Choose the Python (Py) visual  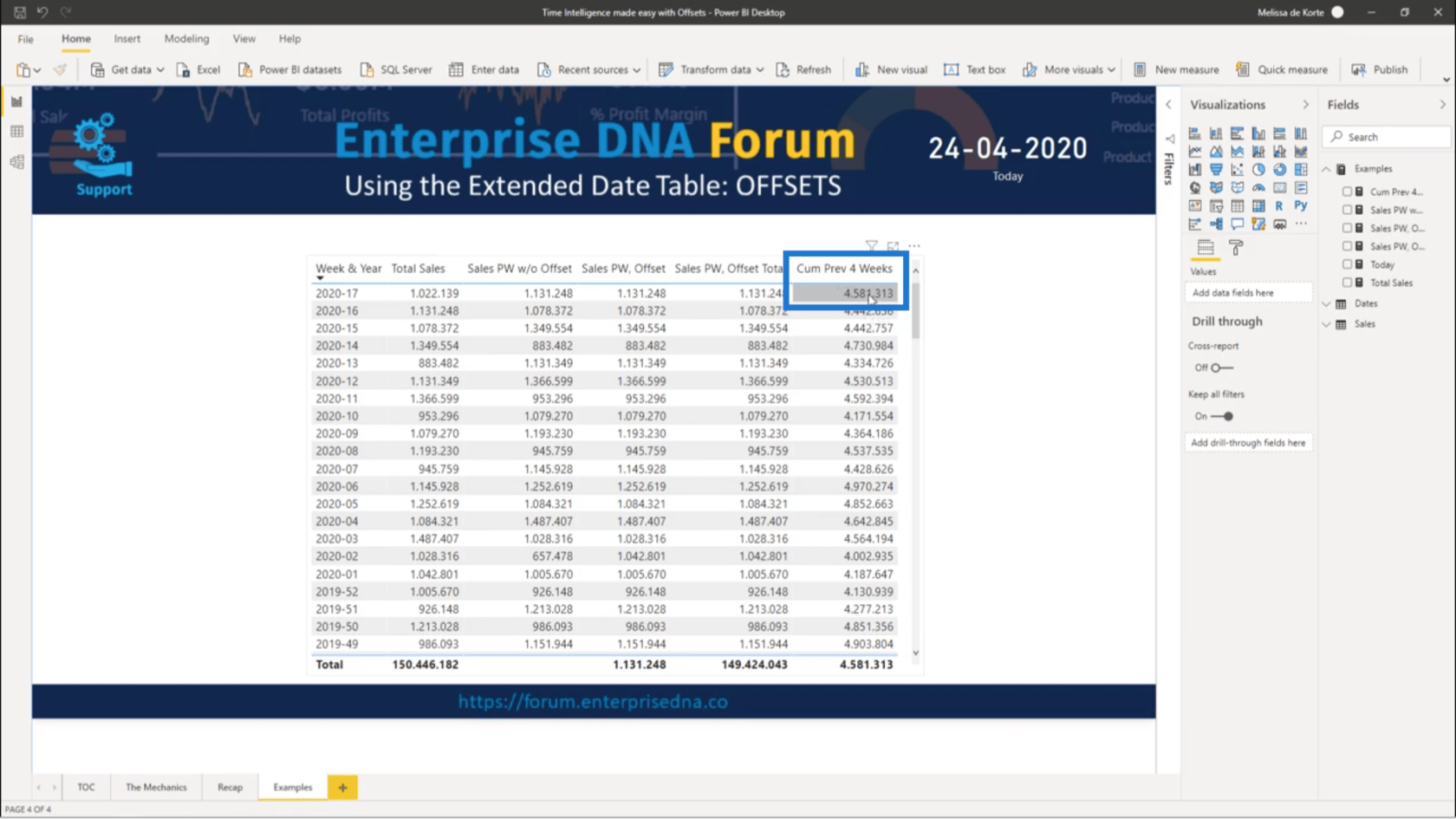click(1301, 206)
